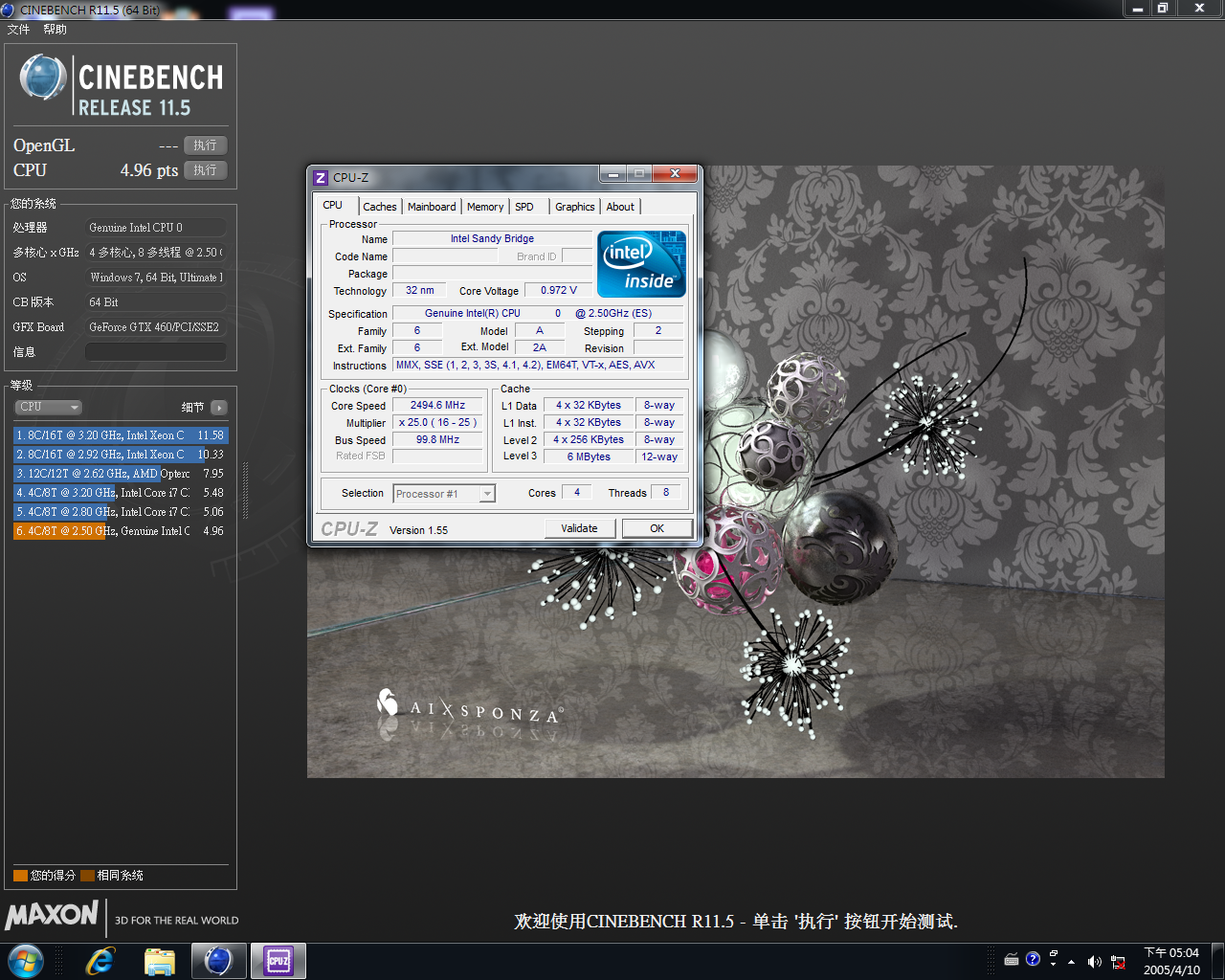Show hidden tray icons arrow
This screenshot has width=1225, height=980.
[1072, 962]
